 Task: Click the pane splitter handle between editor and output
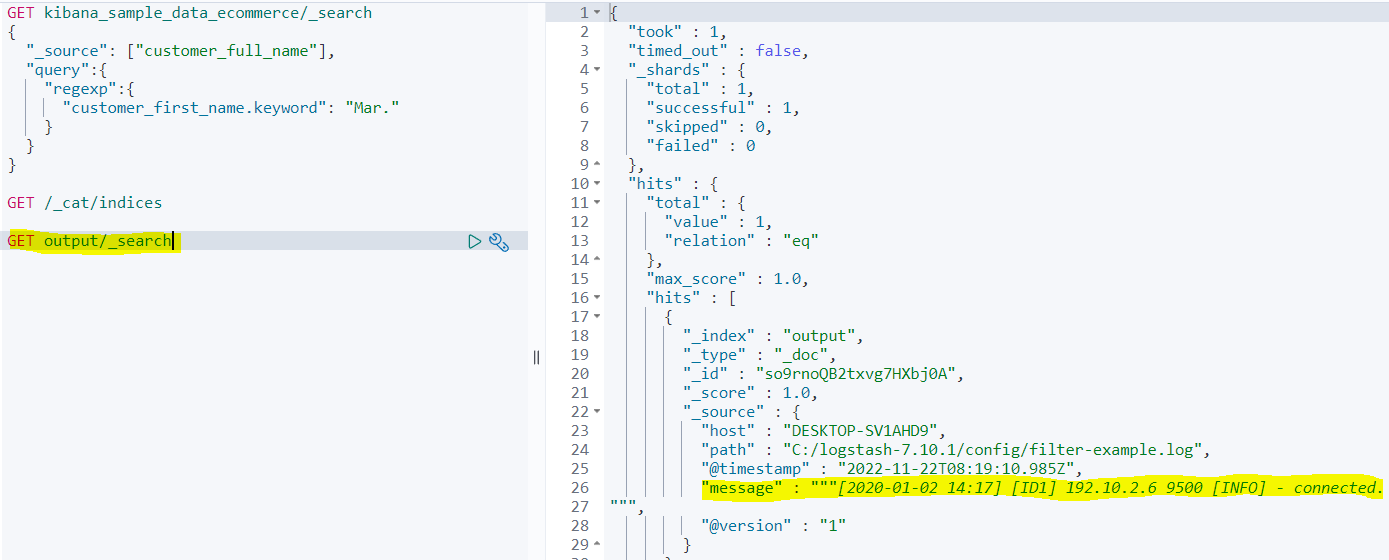point(536,357)
